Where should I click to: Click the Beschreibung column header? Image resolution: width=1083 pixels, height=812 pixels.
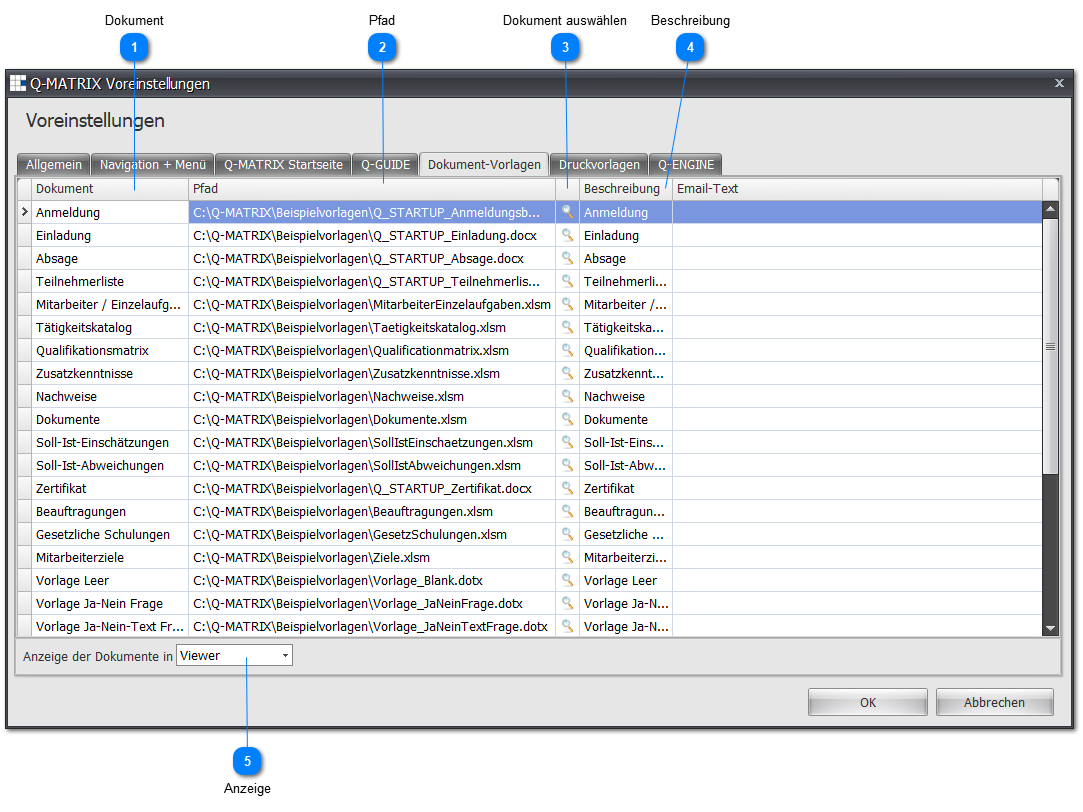point(626,188)
